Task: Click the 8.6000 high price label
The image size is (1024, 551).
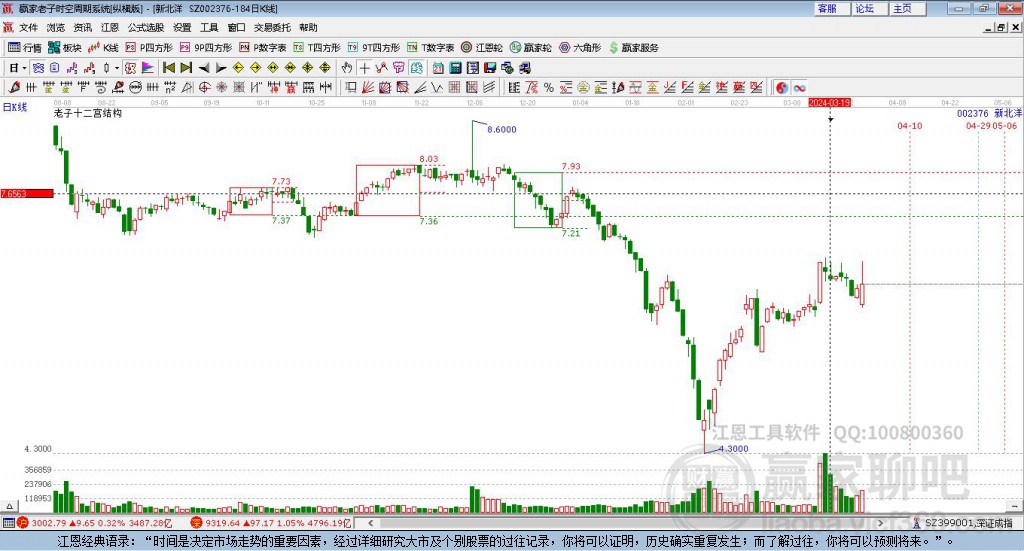Action: point(502,130)
